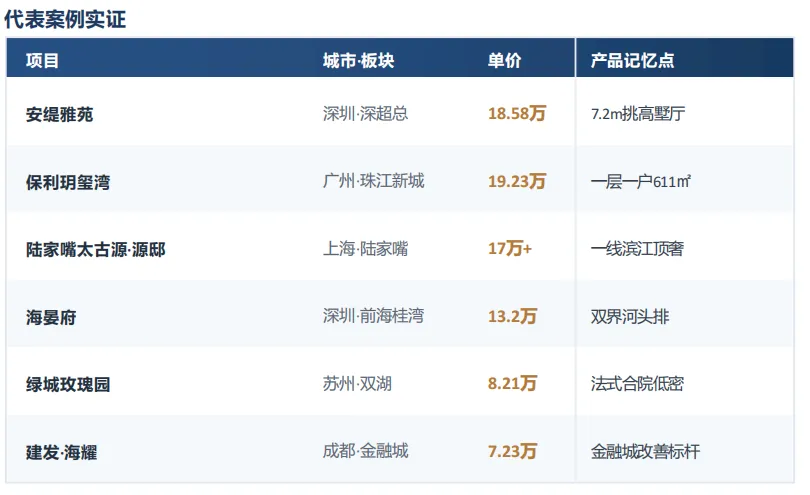
Task: Select the project name 保利玥玺湾
Action: 68,182
